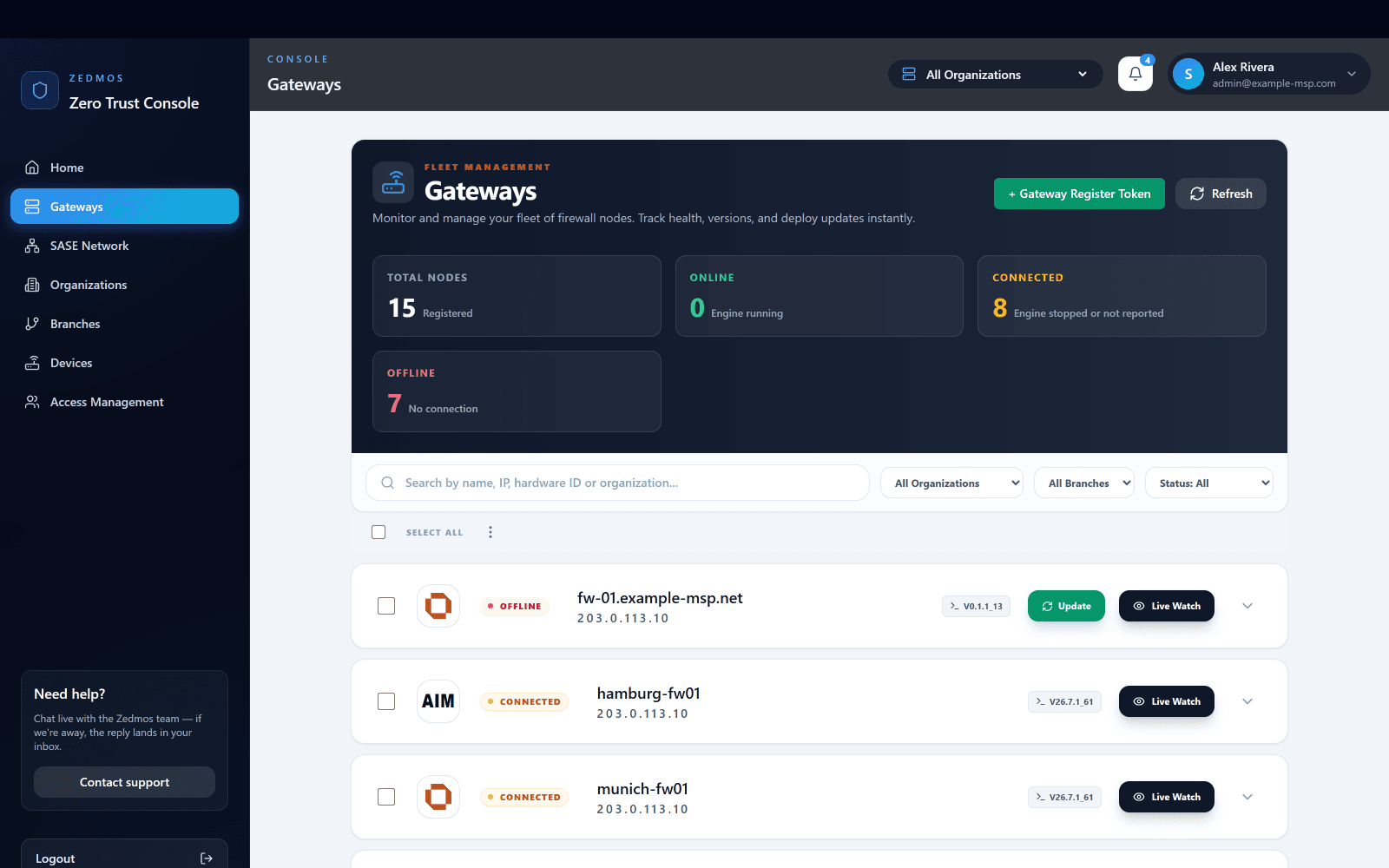Image resolution: width=1389 pixels, height=868 pixels.
Task: Open bulk actions three-dot menu
Action: (x=490, y=532)
